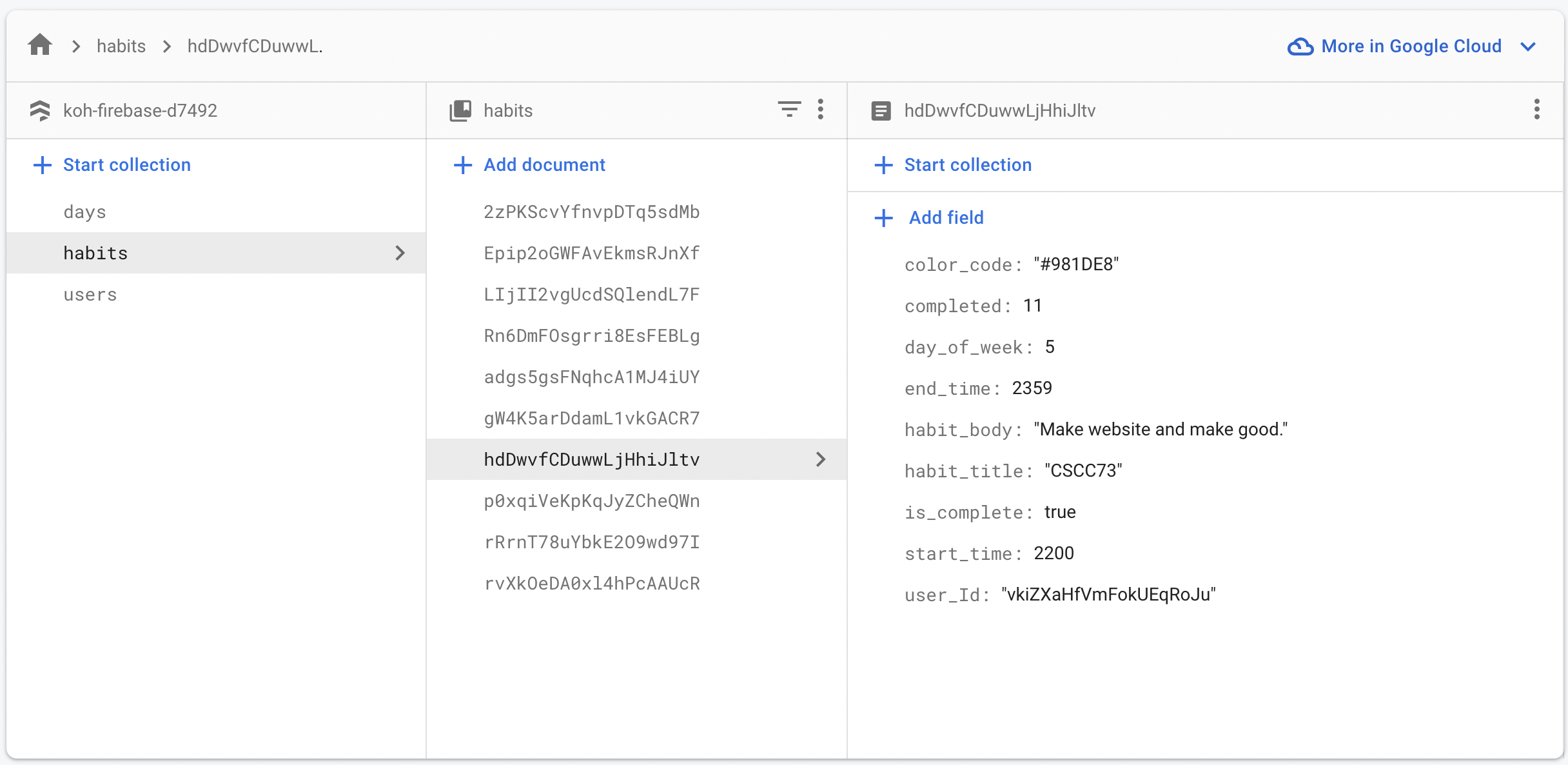
Task: Click the Firestore database icon beside koh-firebase-d7492
Action: (40, 110)
